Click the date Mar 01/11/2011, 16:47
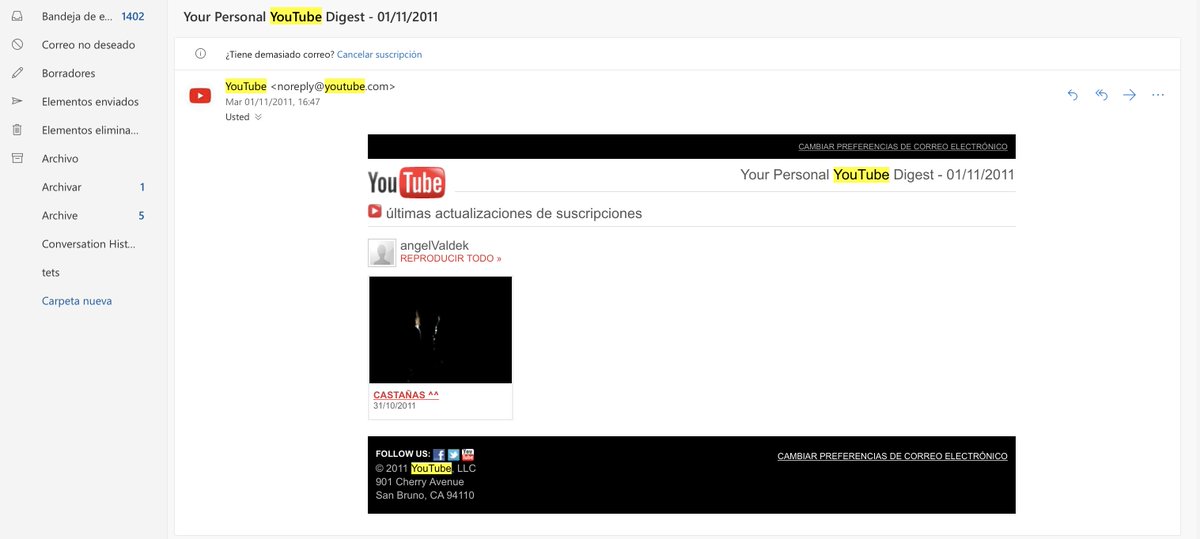Screen dimensions: 1200x539 click(x=272, y=102)
